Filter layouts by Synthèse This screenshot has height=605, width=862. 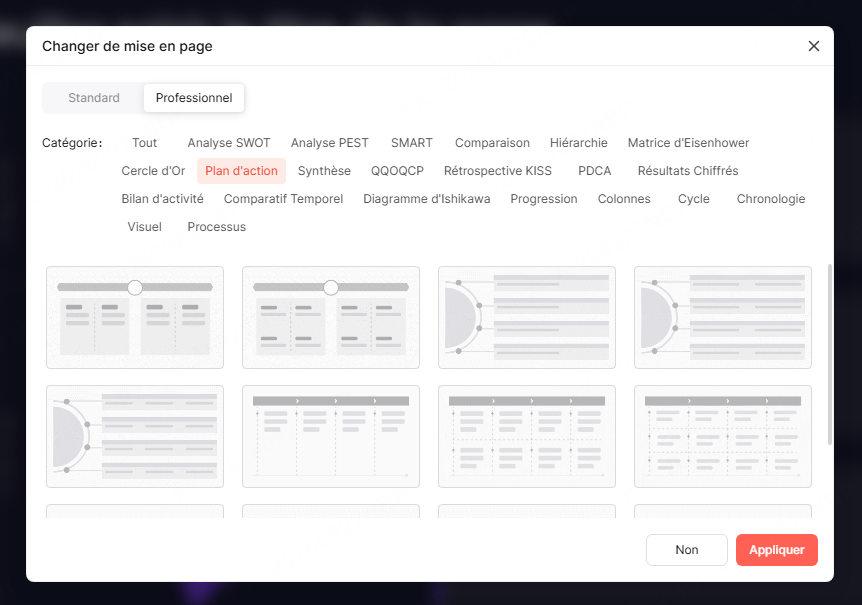pyautogui.click(x=324, y=171)
